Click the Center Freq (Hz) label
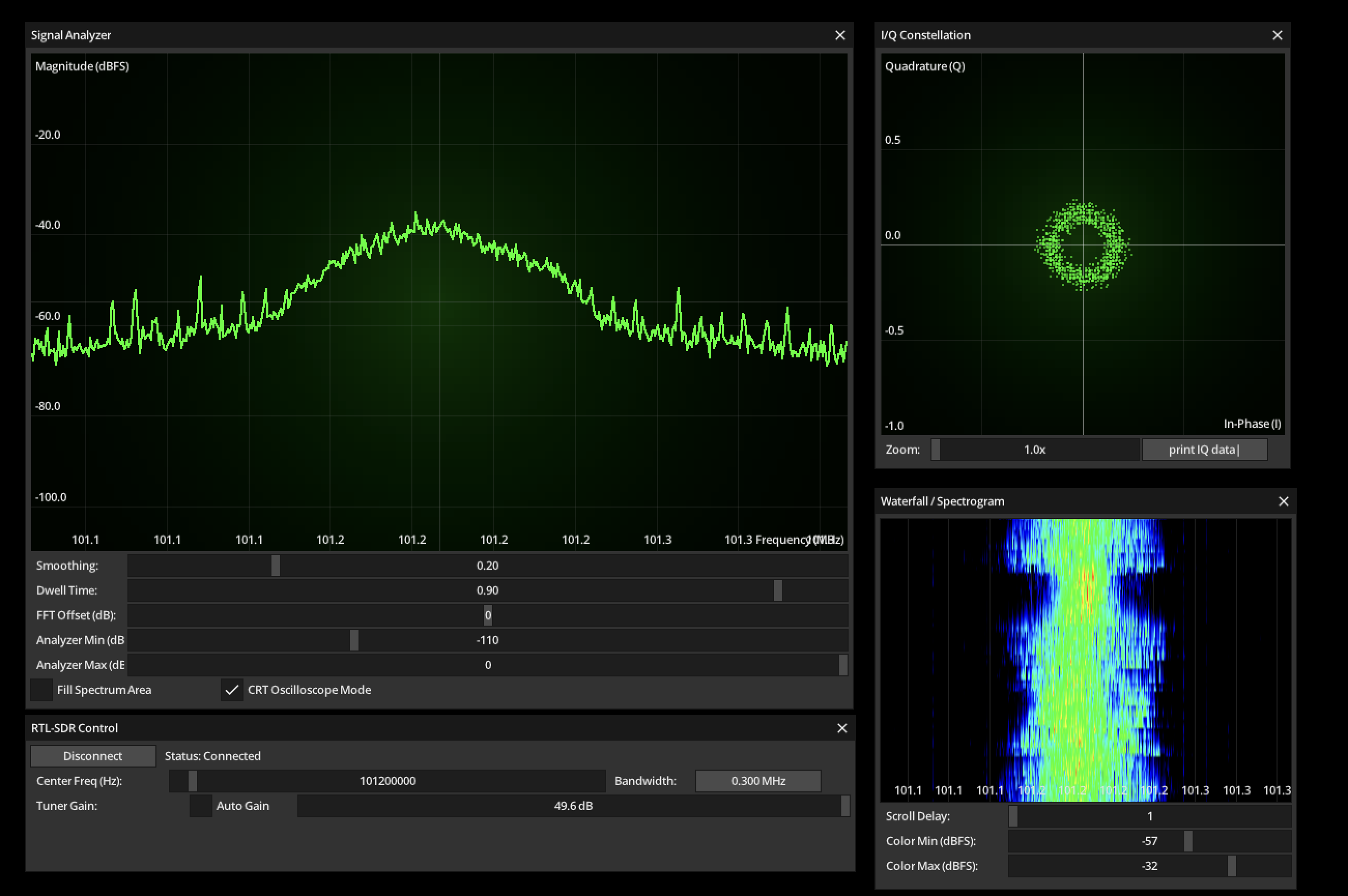 pos(79,781)
